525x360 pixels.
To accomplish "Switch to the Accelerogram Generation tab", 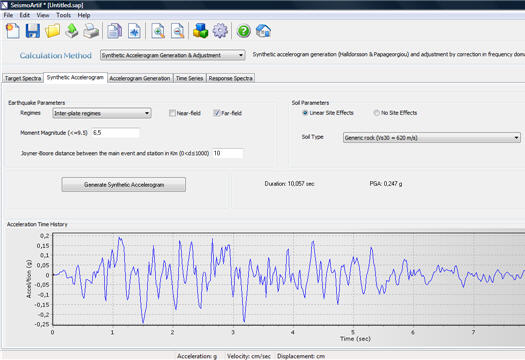I will click(x=140, y=78).
